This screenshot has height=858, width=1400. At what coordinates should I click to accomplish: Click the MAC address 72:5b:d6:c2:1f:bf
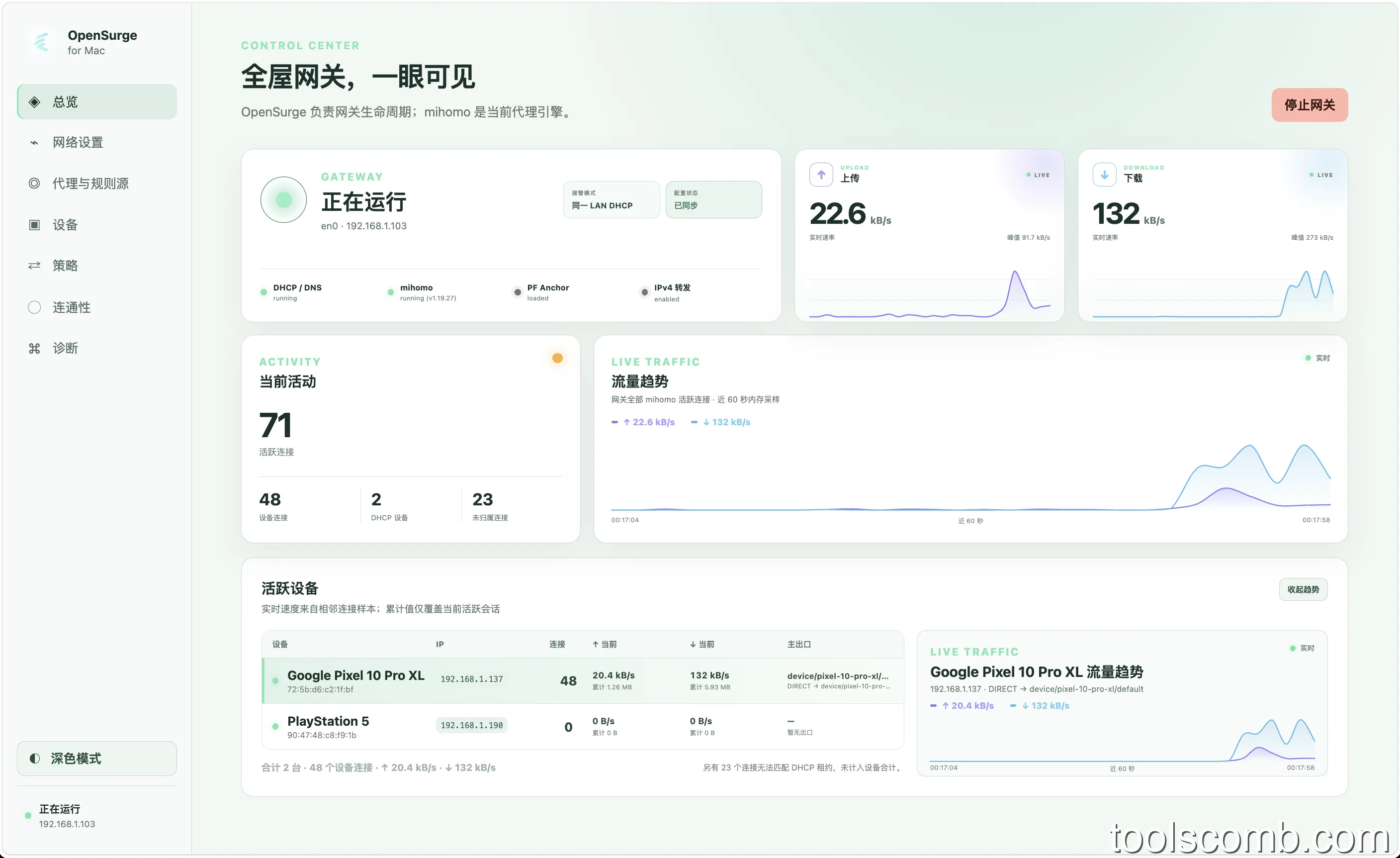click(x=320, y=690)
